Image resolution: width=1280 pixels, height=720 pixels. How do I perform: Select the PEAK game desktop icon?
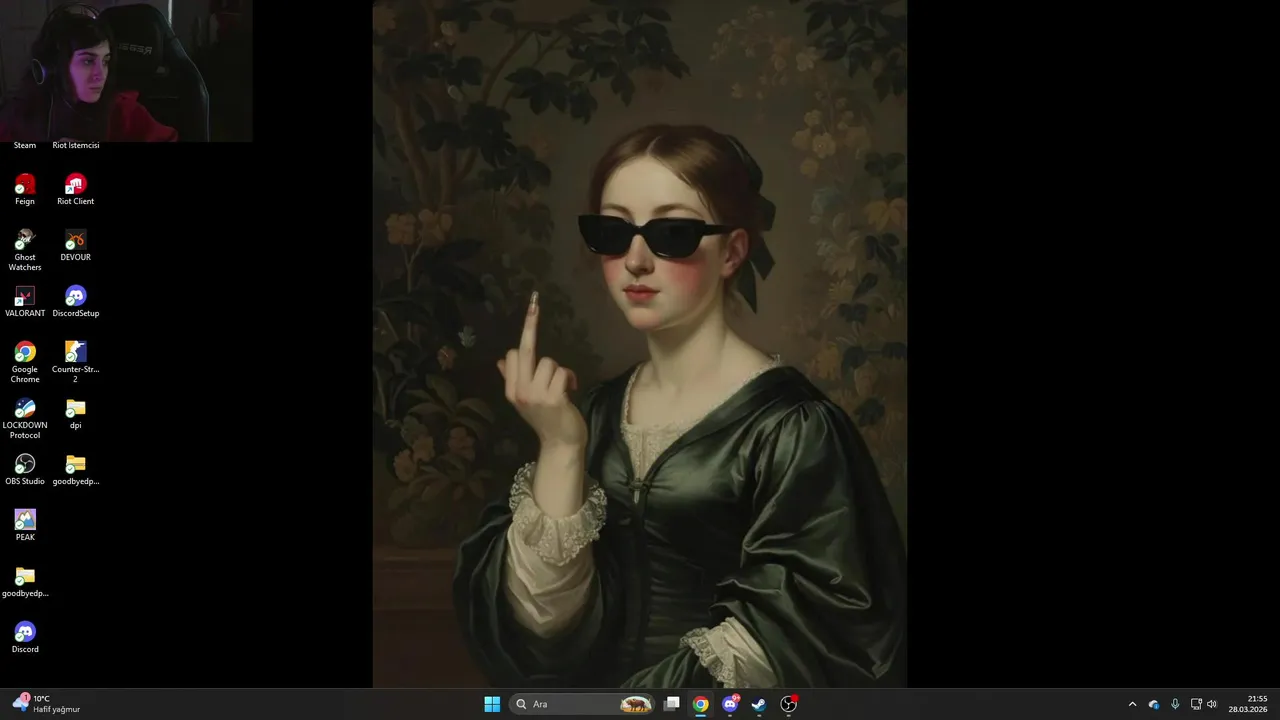click(x=25, y=526)
